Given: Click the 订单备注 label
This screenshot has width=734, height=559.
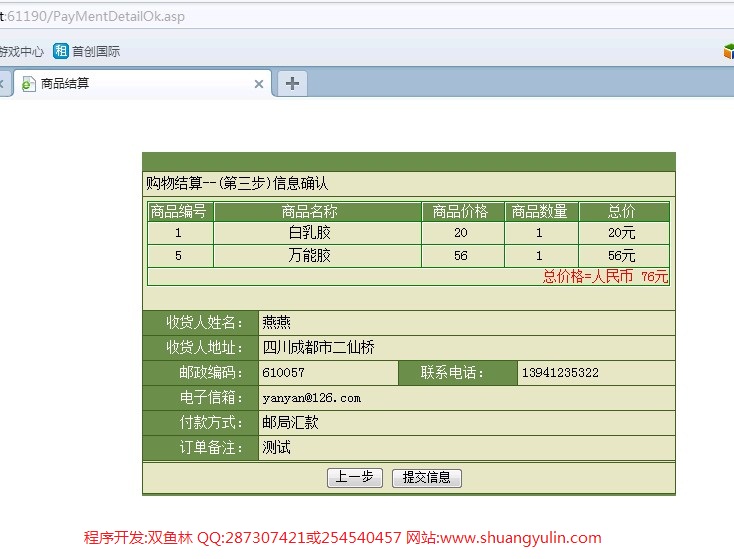Looking at the screenshot, I should click(x=212, y=448).
